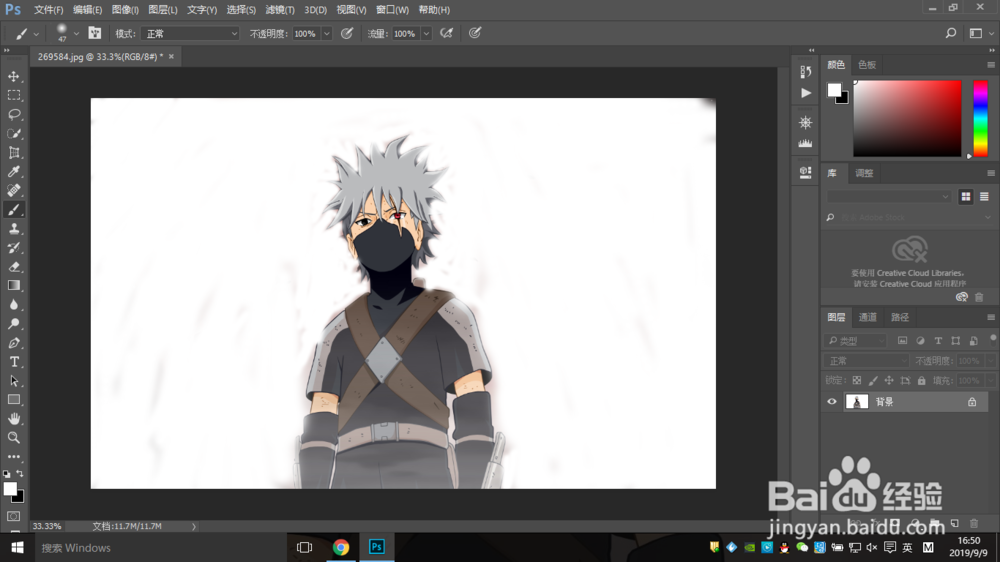Select the Crop tool
The width and height of the screenshot is (1000, 562).
(x=14, y=152)
